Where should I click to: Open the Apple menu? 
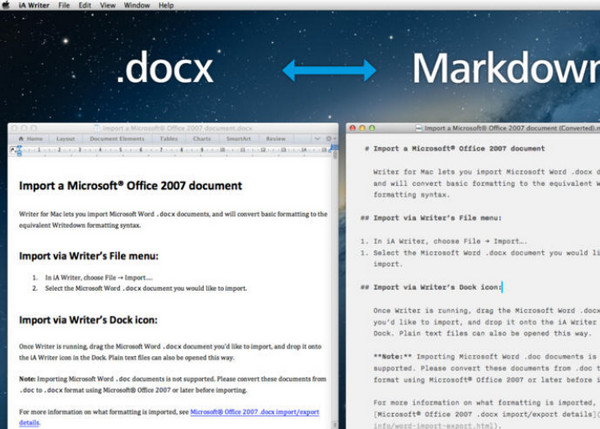point(5,5)
